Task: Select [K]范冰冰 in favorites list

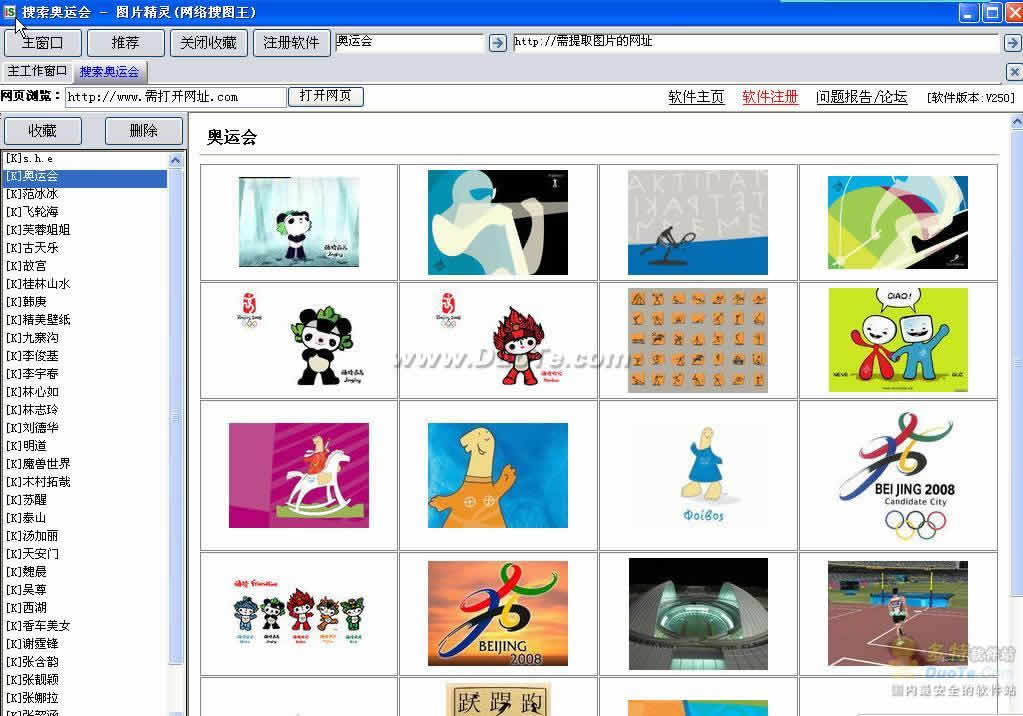Action: point(86,194)
